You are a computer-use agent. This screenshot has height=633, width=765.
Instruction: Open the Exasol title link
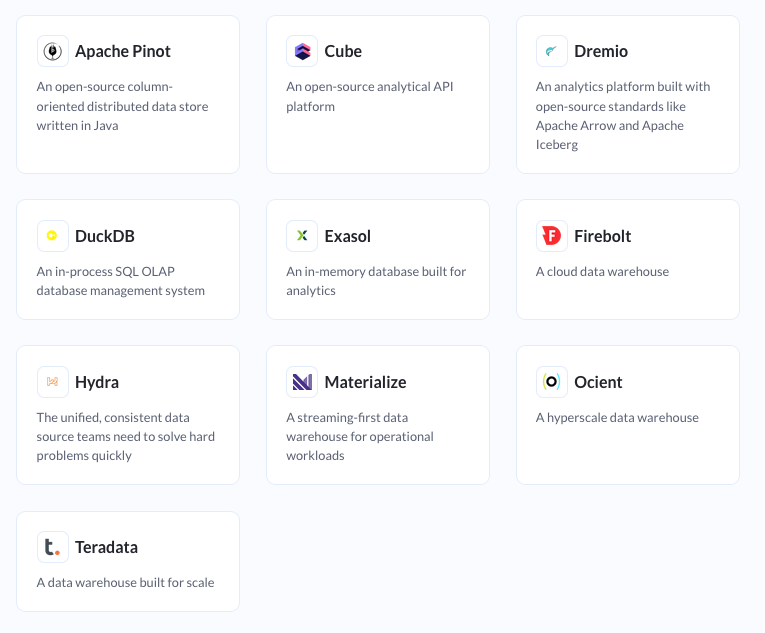(347, 236)
